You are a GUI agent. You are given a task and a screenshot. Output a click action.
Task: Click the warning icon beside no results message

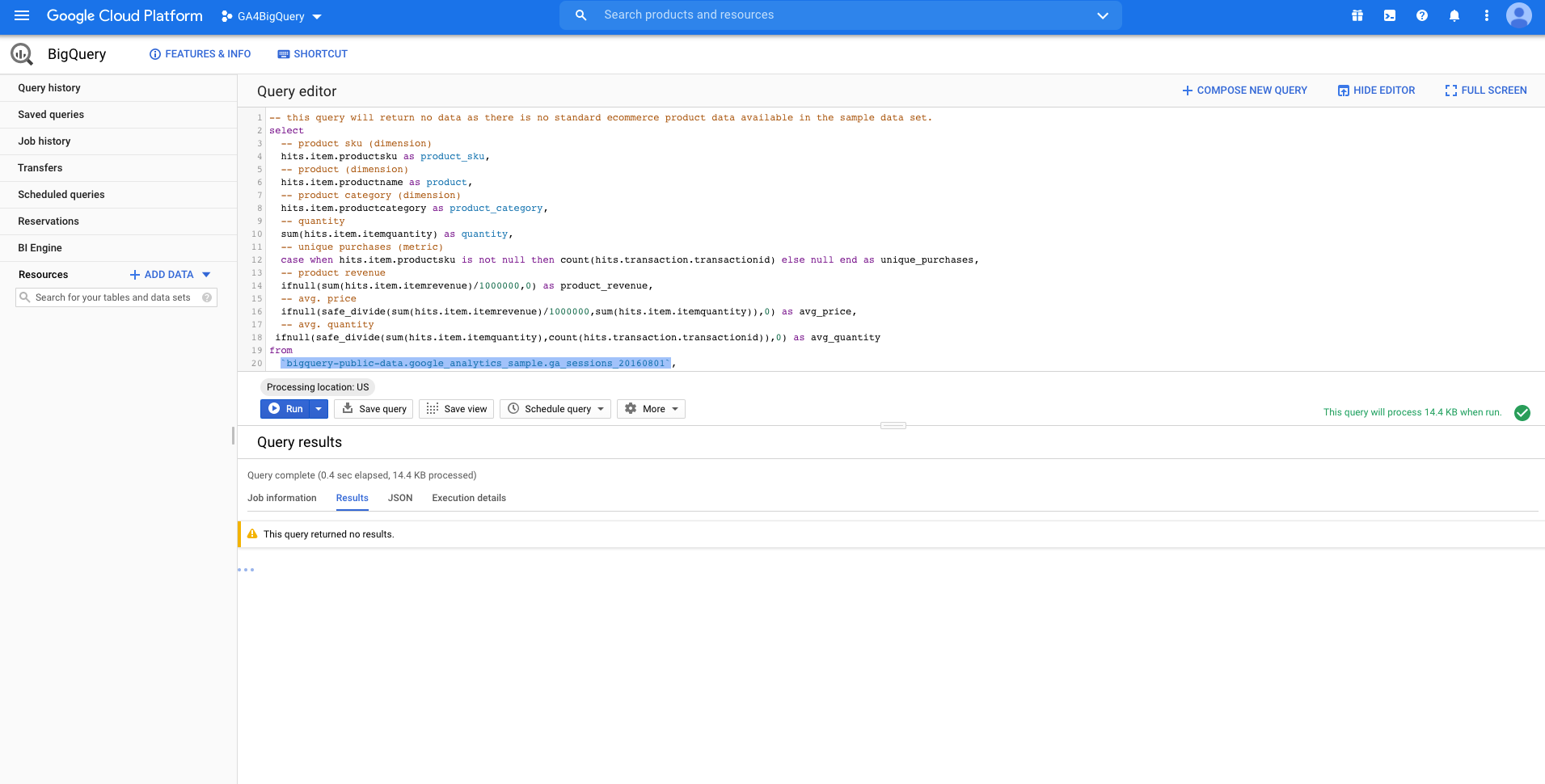(252, 534)
